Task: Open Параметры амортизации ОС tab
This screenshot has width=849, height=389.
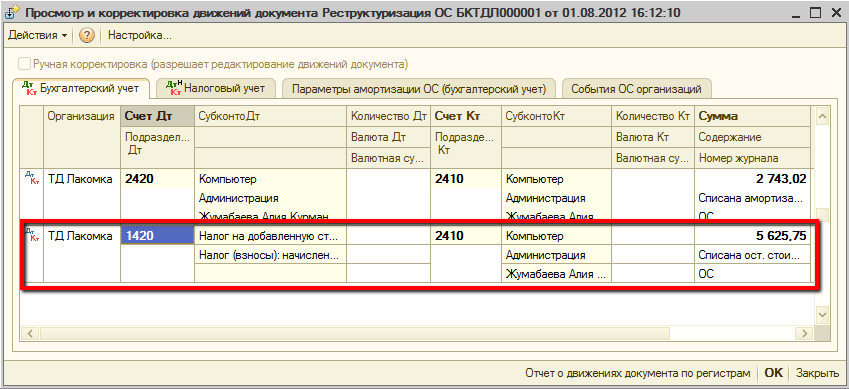Action: [x=420, y=89]
